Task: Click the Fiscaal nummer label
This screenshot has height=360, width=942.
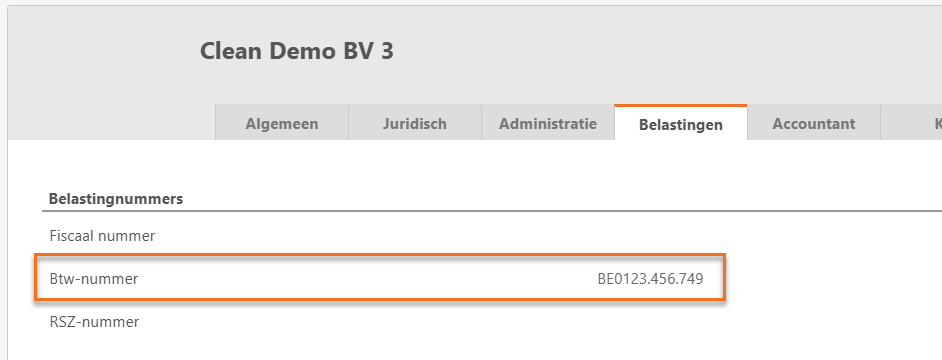Action: pyautogui.click(x=102, y=236)
